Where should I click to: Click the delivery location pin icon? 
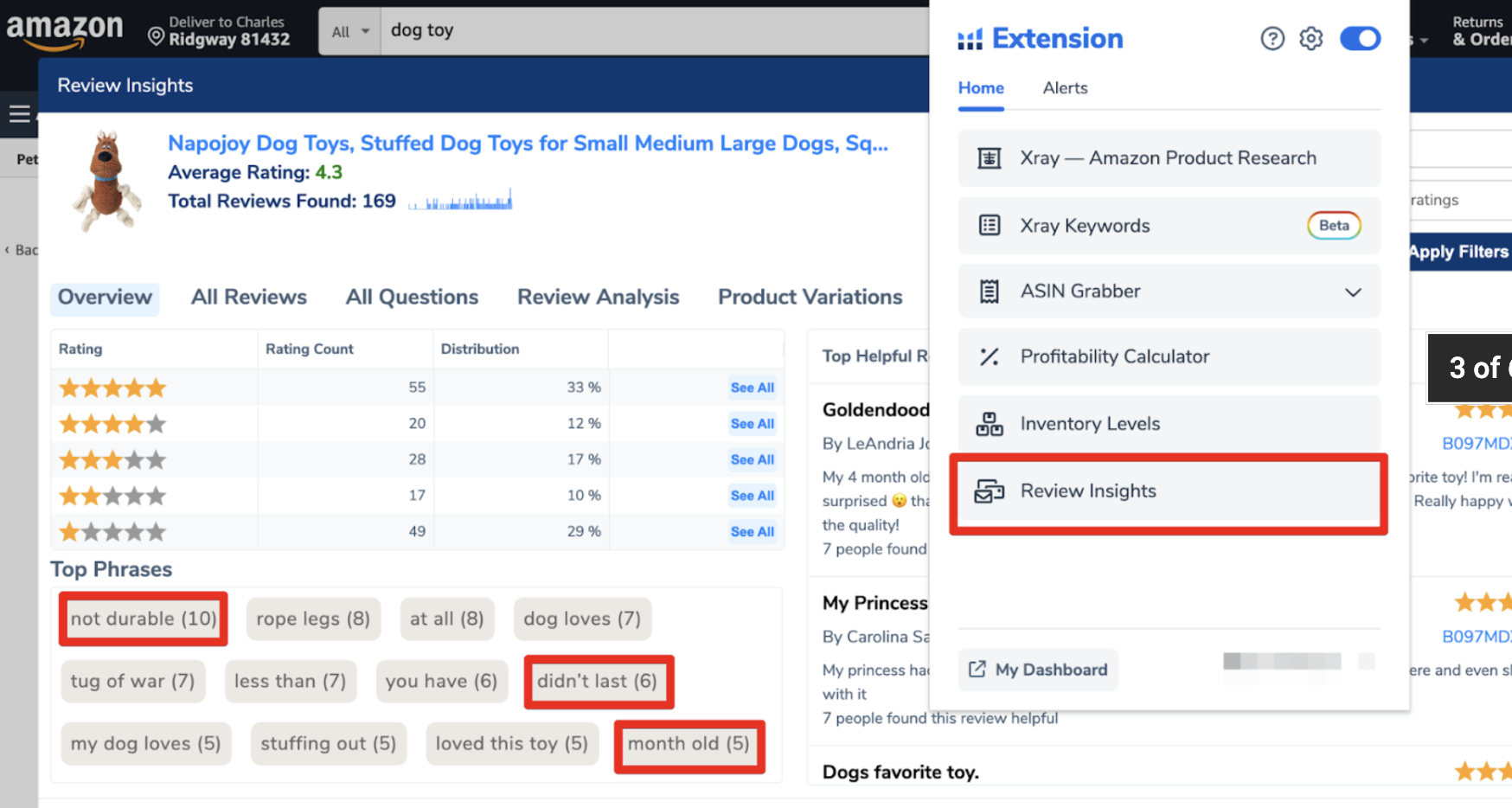(x=156, y=35)
